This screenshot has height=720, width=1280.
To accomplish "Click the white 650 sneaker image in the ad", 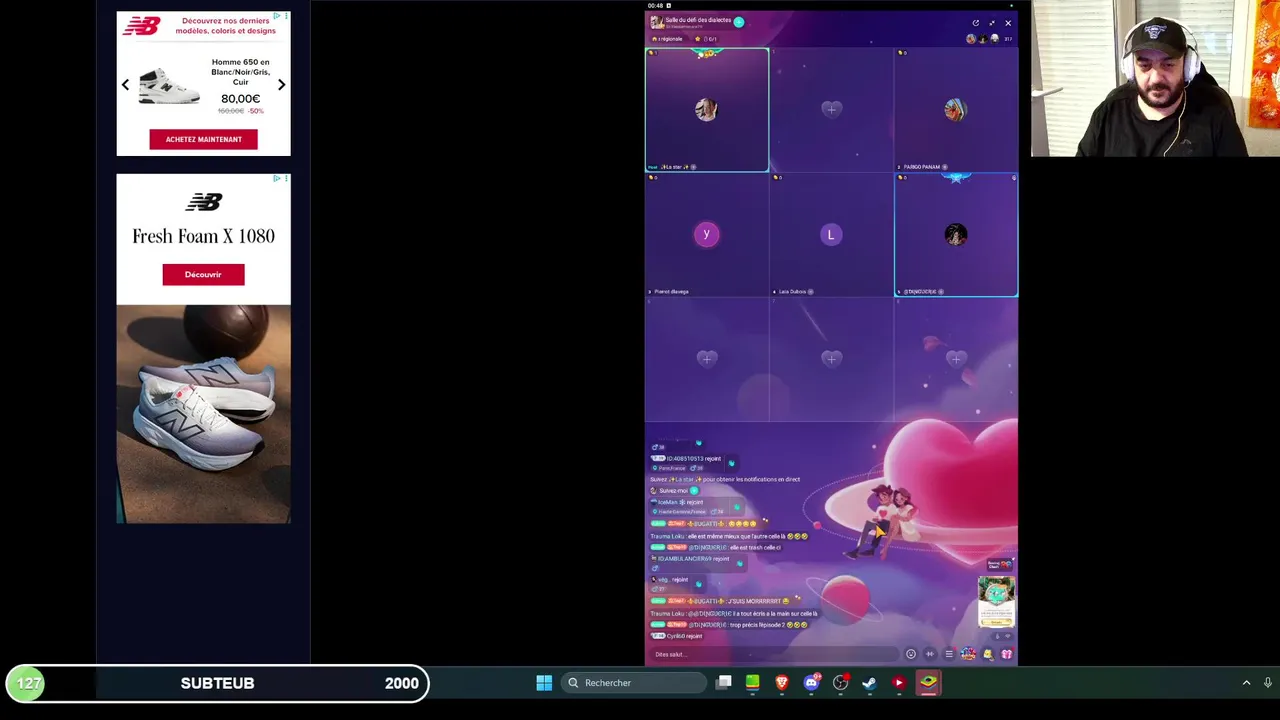I will pos(167,85).
